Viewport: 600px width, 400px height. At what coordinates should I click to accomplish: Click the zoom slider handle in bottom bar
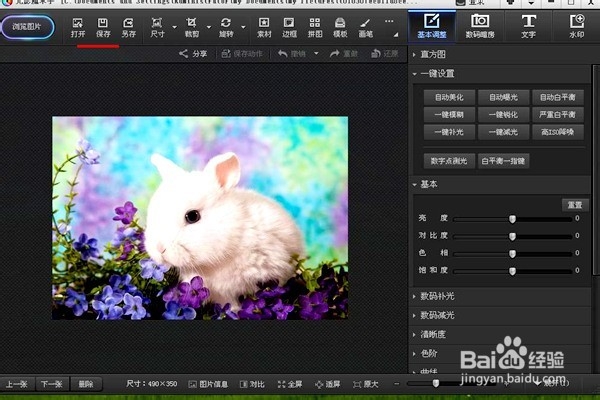(x=436, y=383)
